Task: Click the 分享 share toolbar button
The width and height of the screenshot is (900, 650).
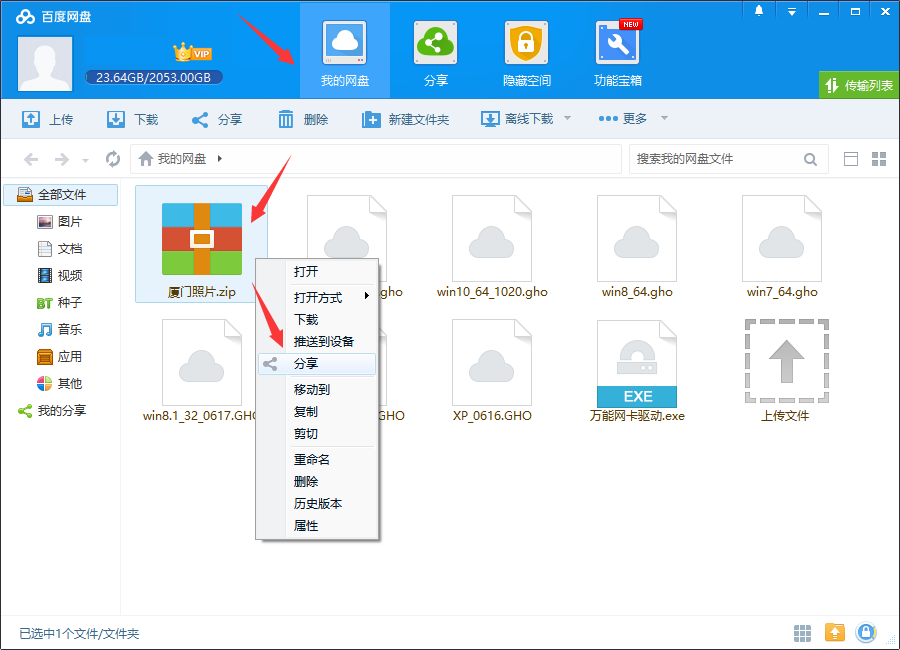Action: tap(217, 119)
